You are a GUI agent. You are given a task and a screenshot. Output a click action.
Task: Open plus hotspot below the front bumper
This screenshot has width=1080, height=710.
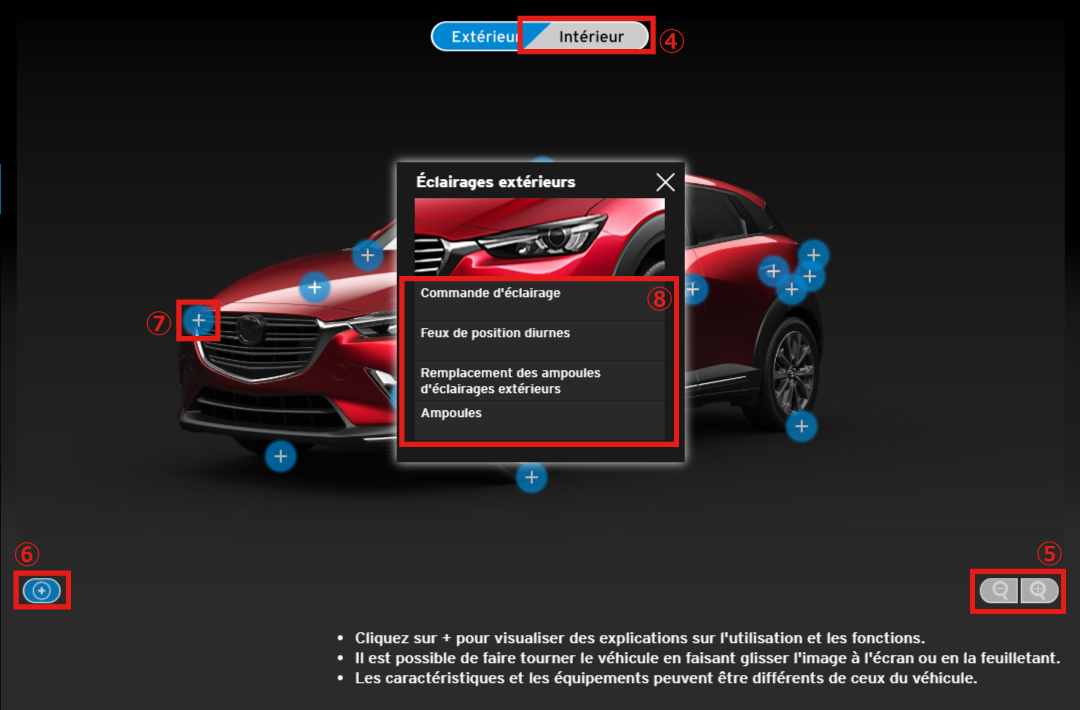[x=280, y=457]
